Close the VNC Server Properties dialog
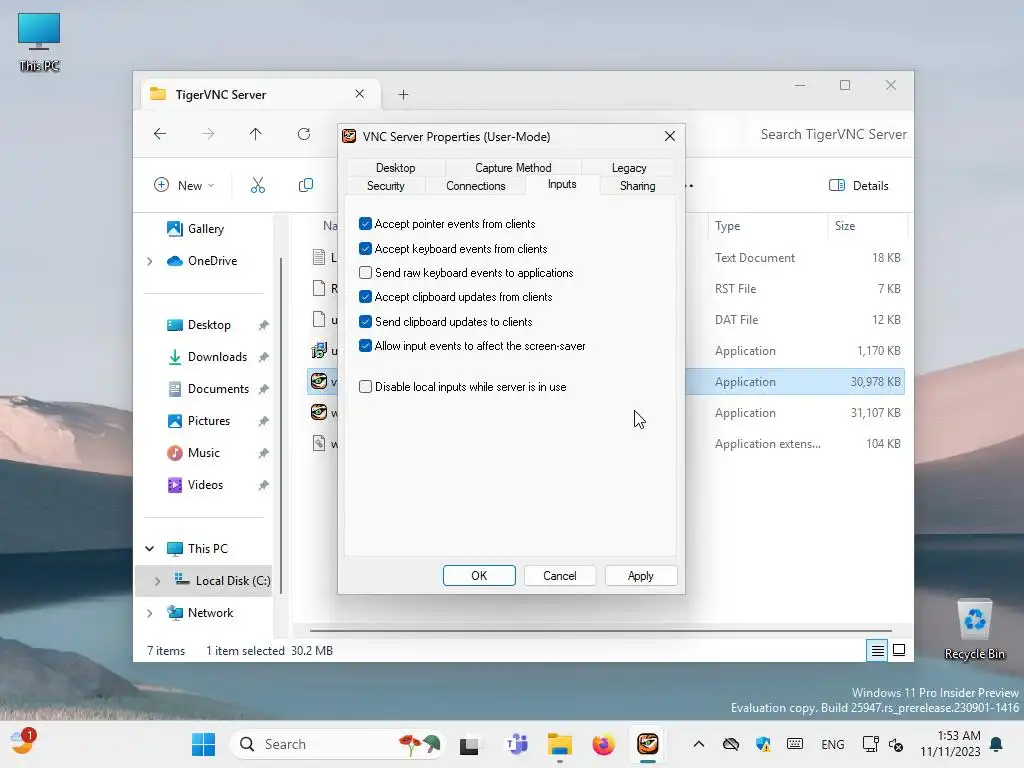Image resolution: width=1024 pixels, height=768 pixels. (x=669, y=136)
